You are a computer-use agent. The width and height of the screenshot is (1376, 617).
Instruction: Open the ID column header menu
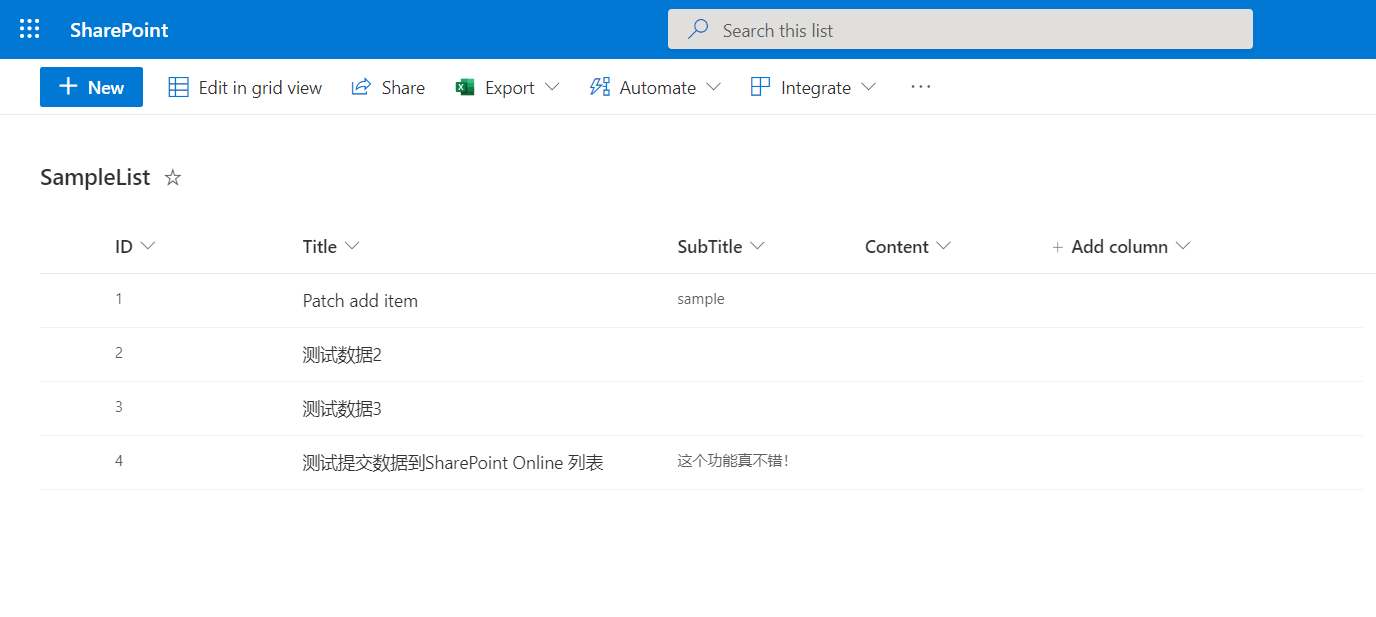[135, 247]
